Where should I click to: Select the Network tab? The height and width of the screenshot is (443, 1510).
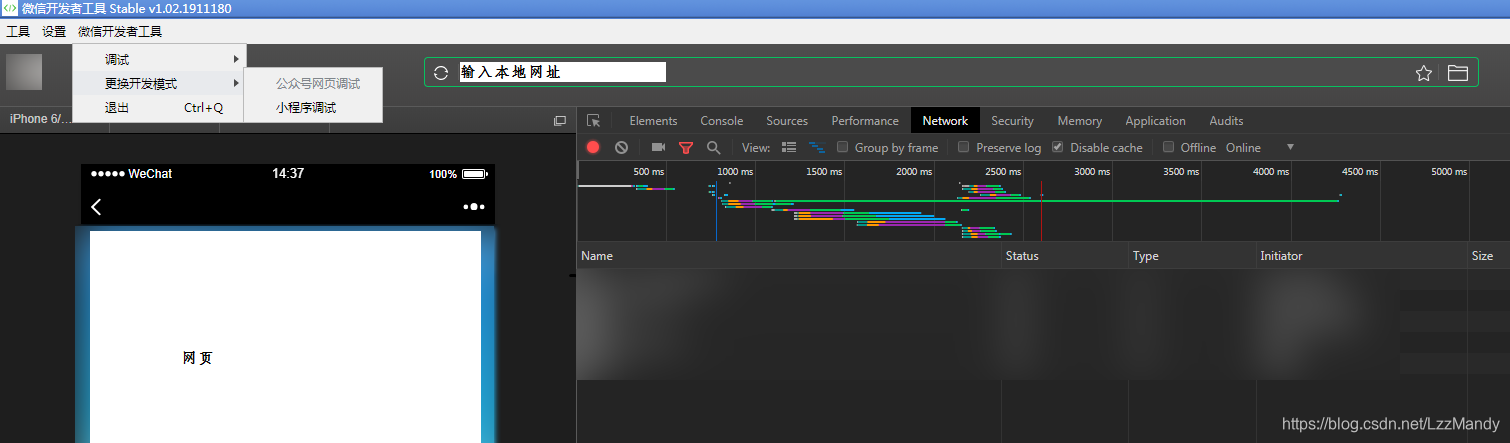[945, 121]
